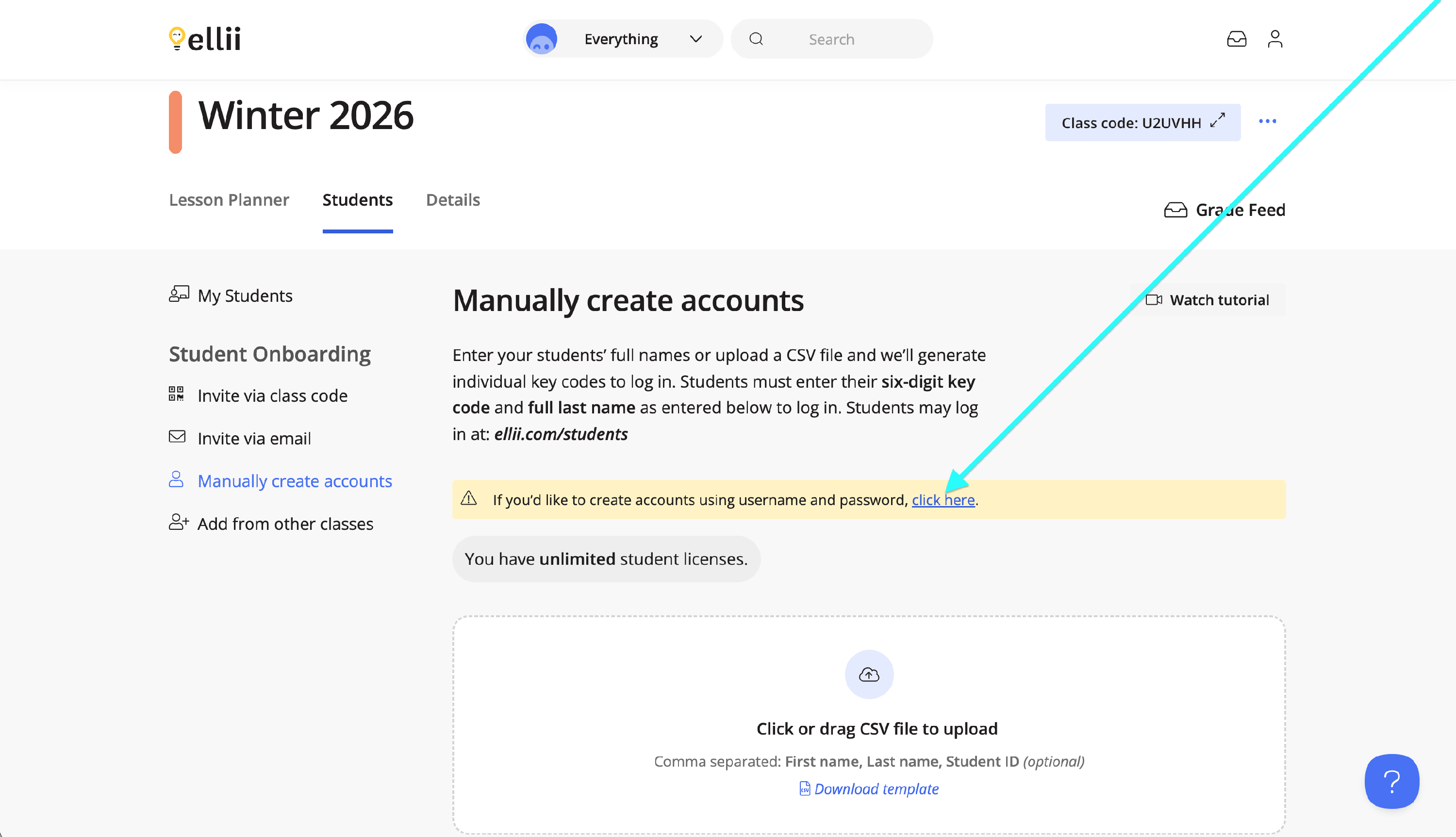Expand the class code fullscreen arrows icon
The image size is (1456, 837).
(x=1217, y=121)
